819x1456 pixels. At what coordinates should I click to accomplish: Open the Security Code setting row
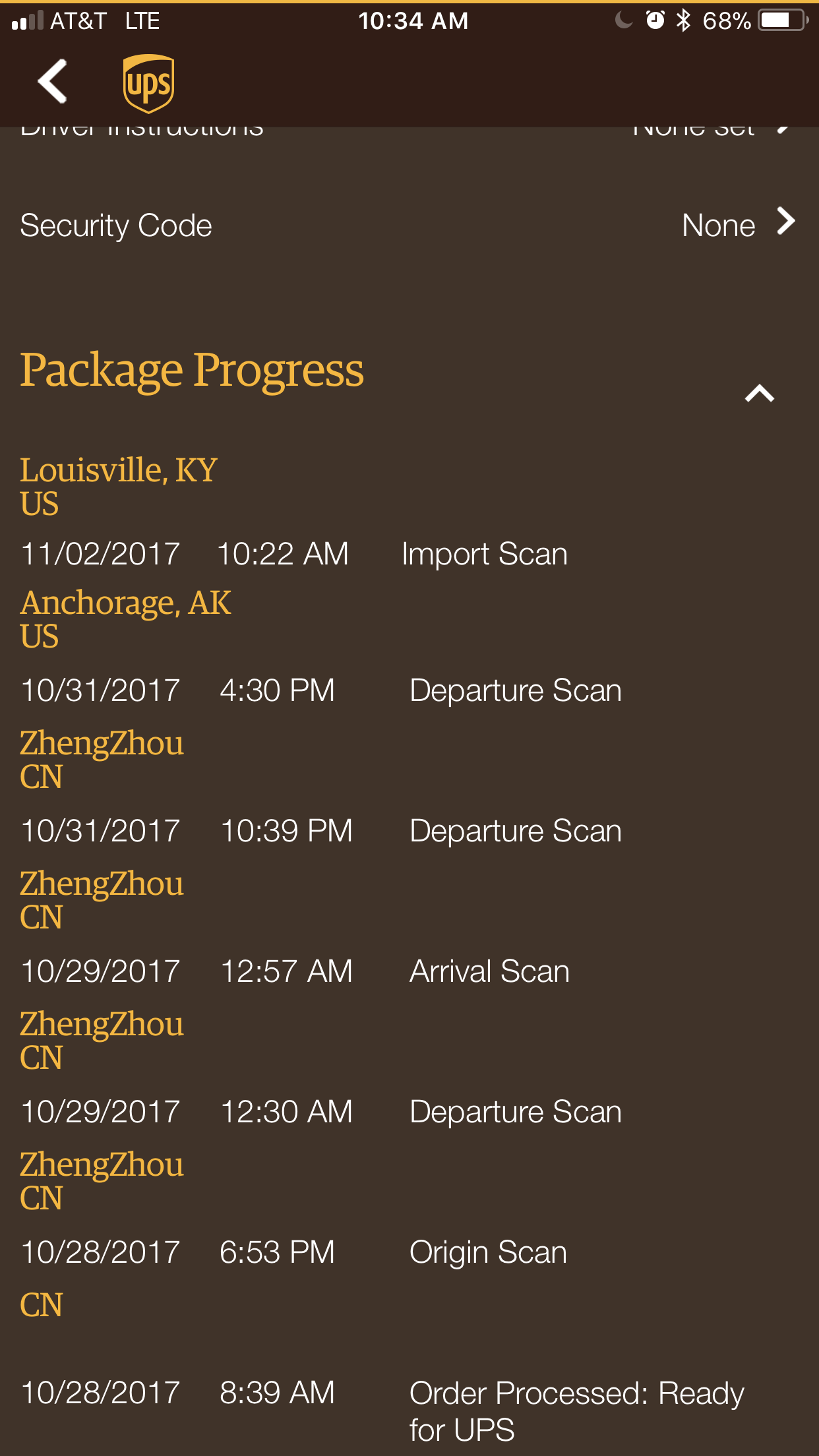pos(116,226)
